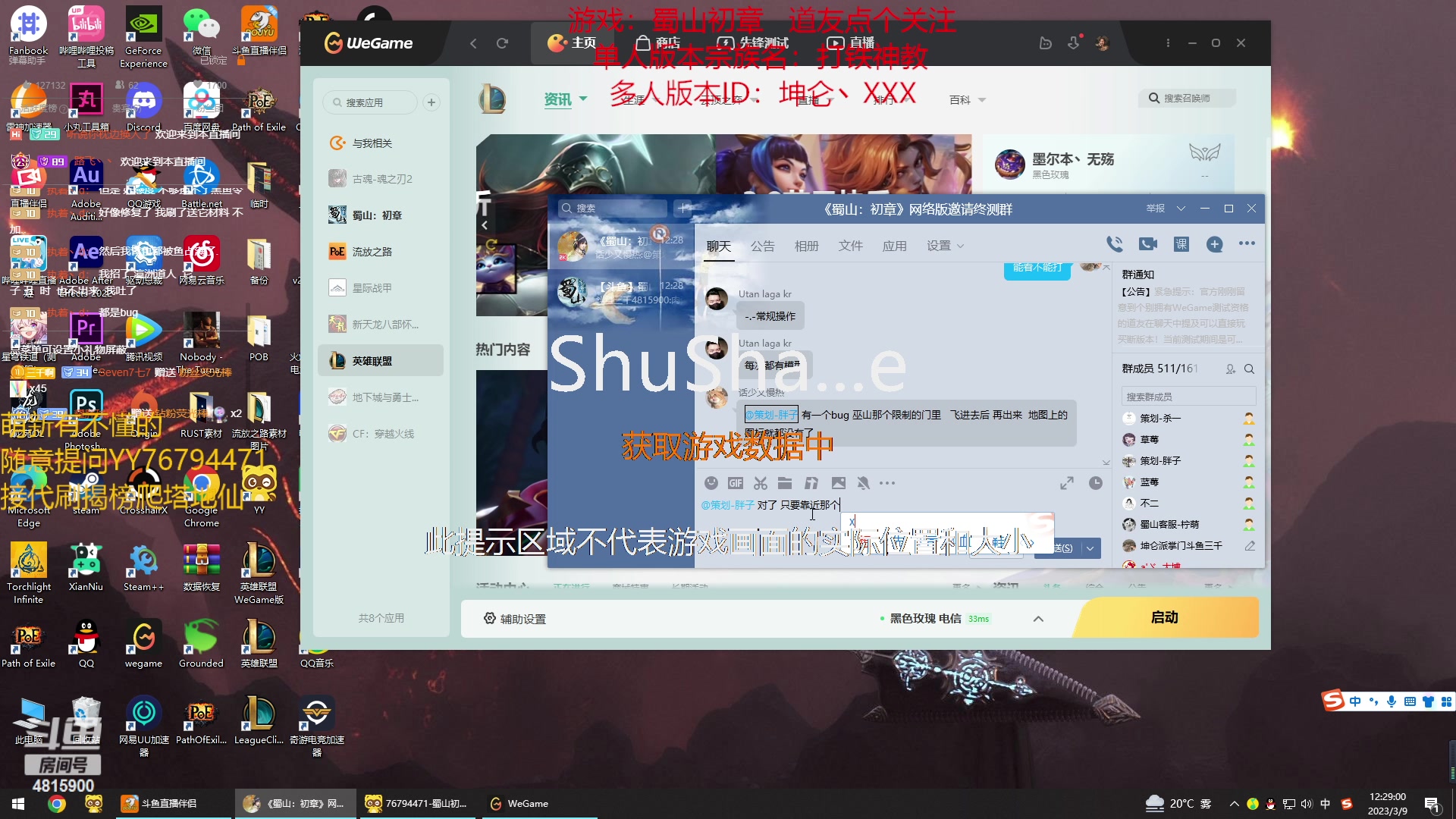Select 与我相关 in the WeGame sidebar

381,143
